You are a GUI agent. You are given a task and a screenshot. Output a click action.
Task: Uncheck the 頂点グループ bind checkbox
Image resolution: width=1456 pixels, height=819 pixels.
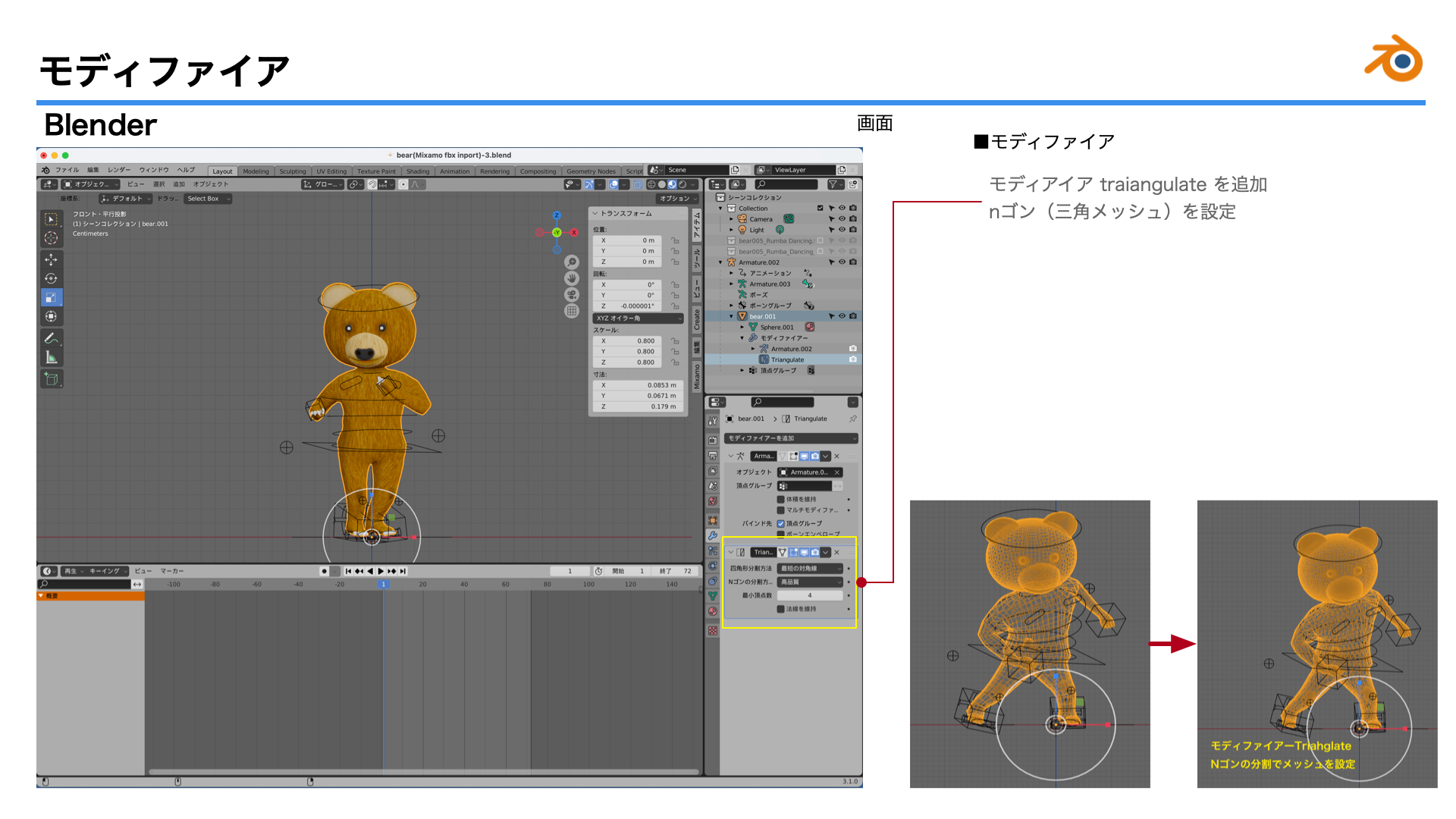(x=780, y=523)
